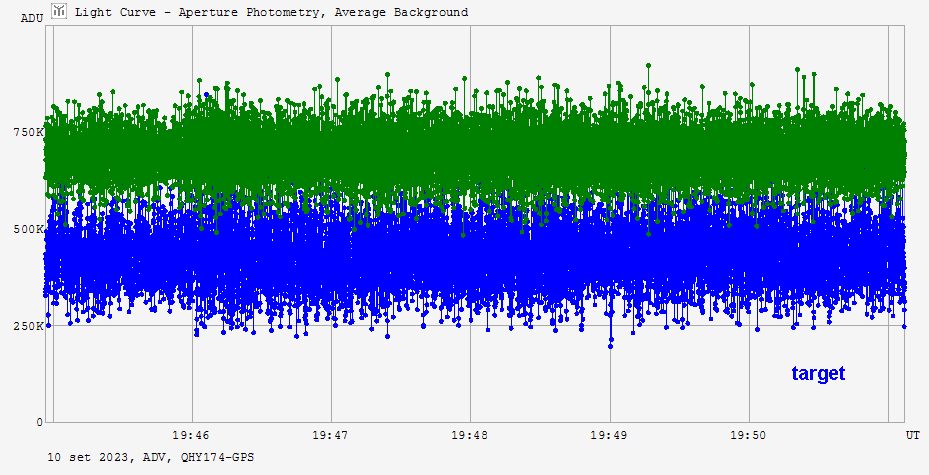This screenshot has width=929, height=475.
Task: Click the 250K ADU axis label
Action: (28, 326)
